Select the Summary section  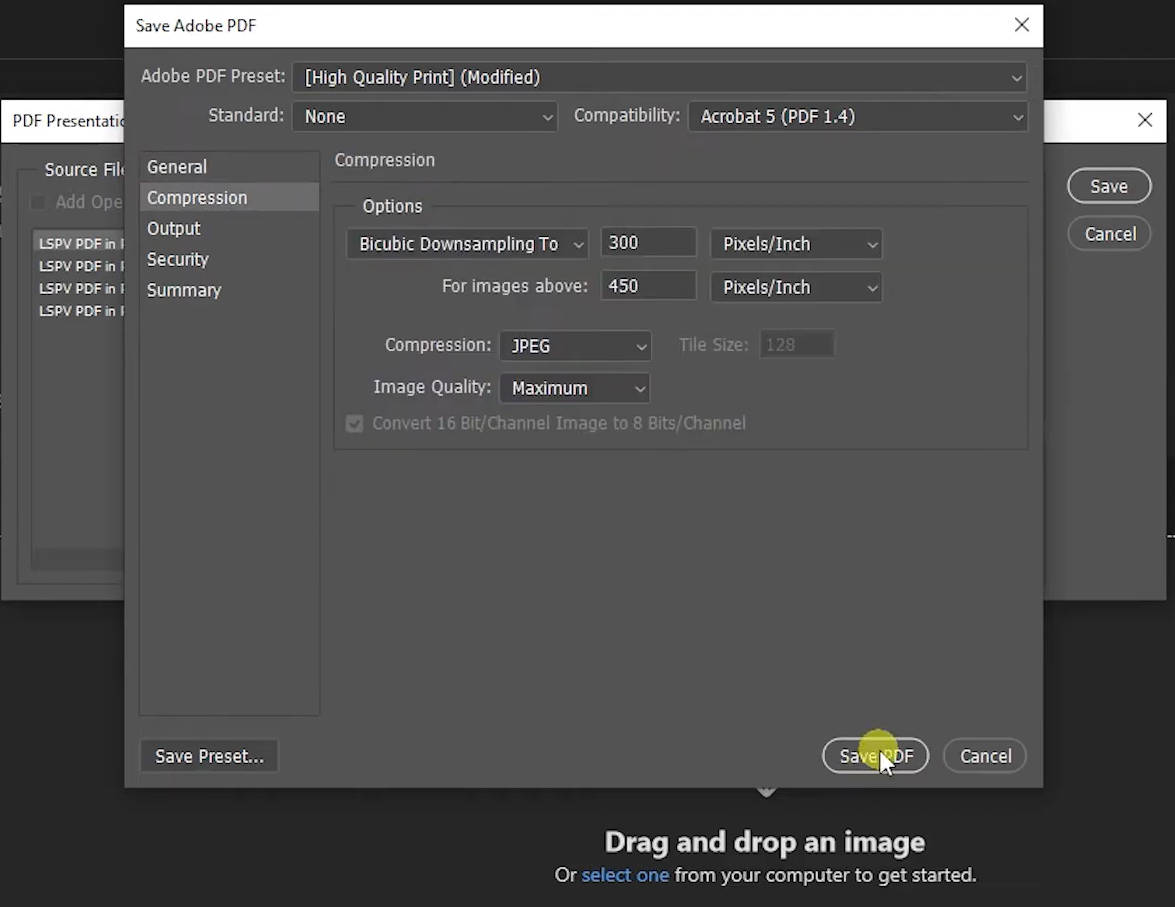pyautogui.click(x=229, y=290)
